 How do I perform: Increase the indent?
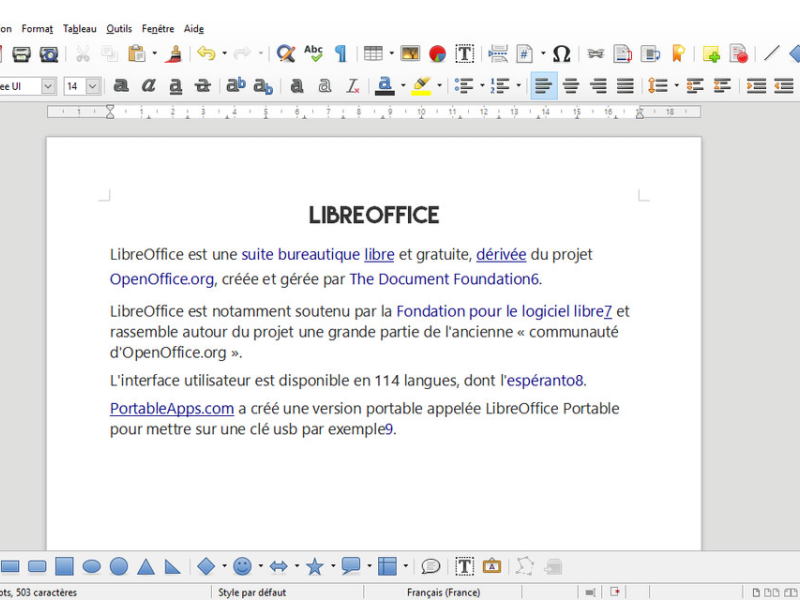pyautogui.click(x=756, y=86)
